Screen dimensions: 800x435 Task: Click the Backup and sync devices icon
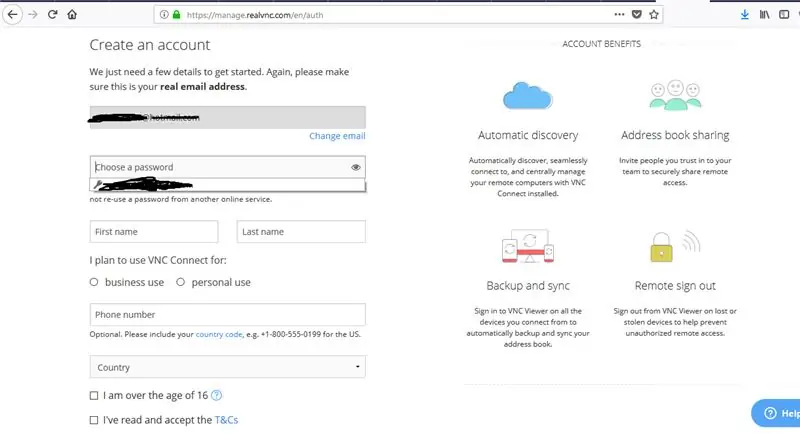click(x=528, y=246)
